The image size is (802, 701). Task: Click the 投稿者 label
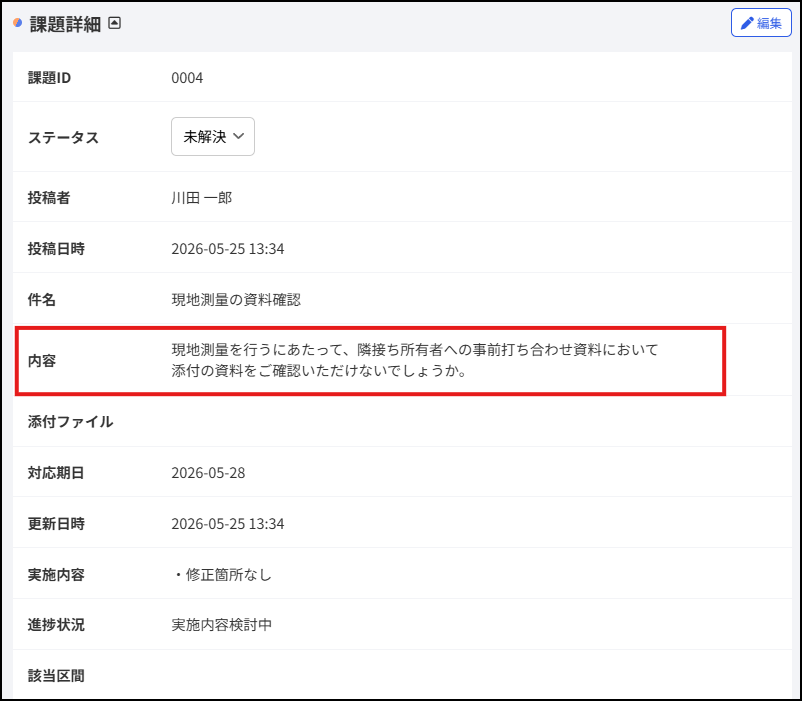click(49, 197)
